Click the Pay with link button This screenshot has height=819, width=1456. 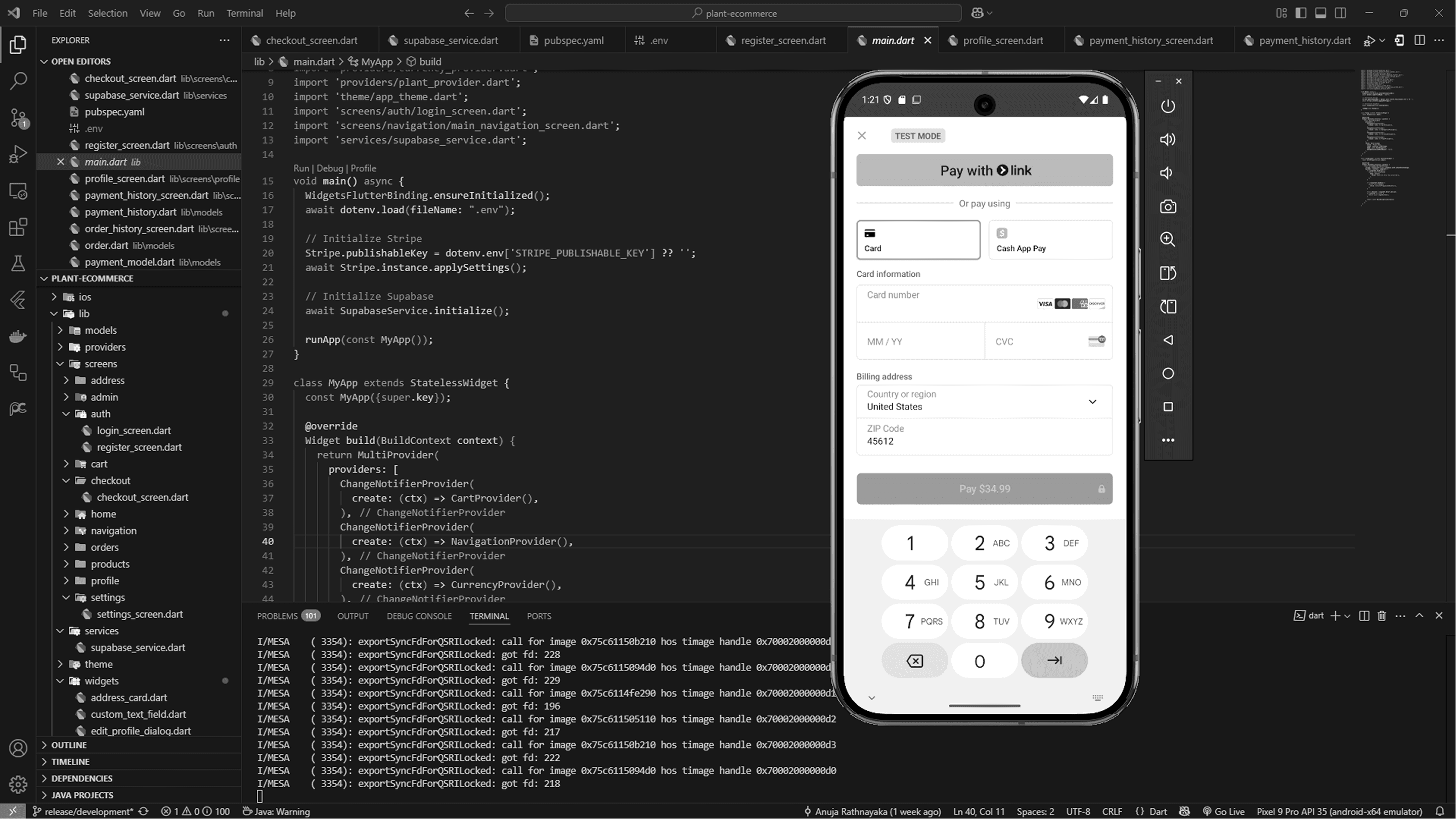(x=984, y=170)
